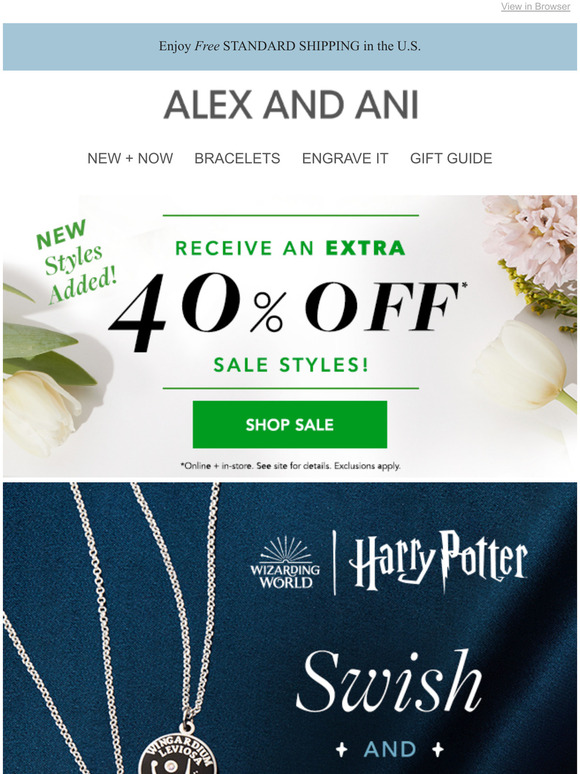This screenshot has height=774, width=580.
Task: Click the New Styles Added badge
Action: (75, 261)
